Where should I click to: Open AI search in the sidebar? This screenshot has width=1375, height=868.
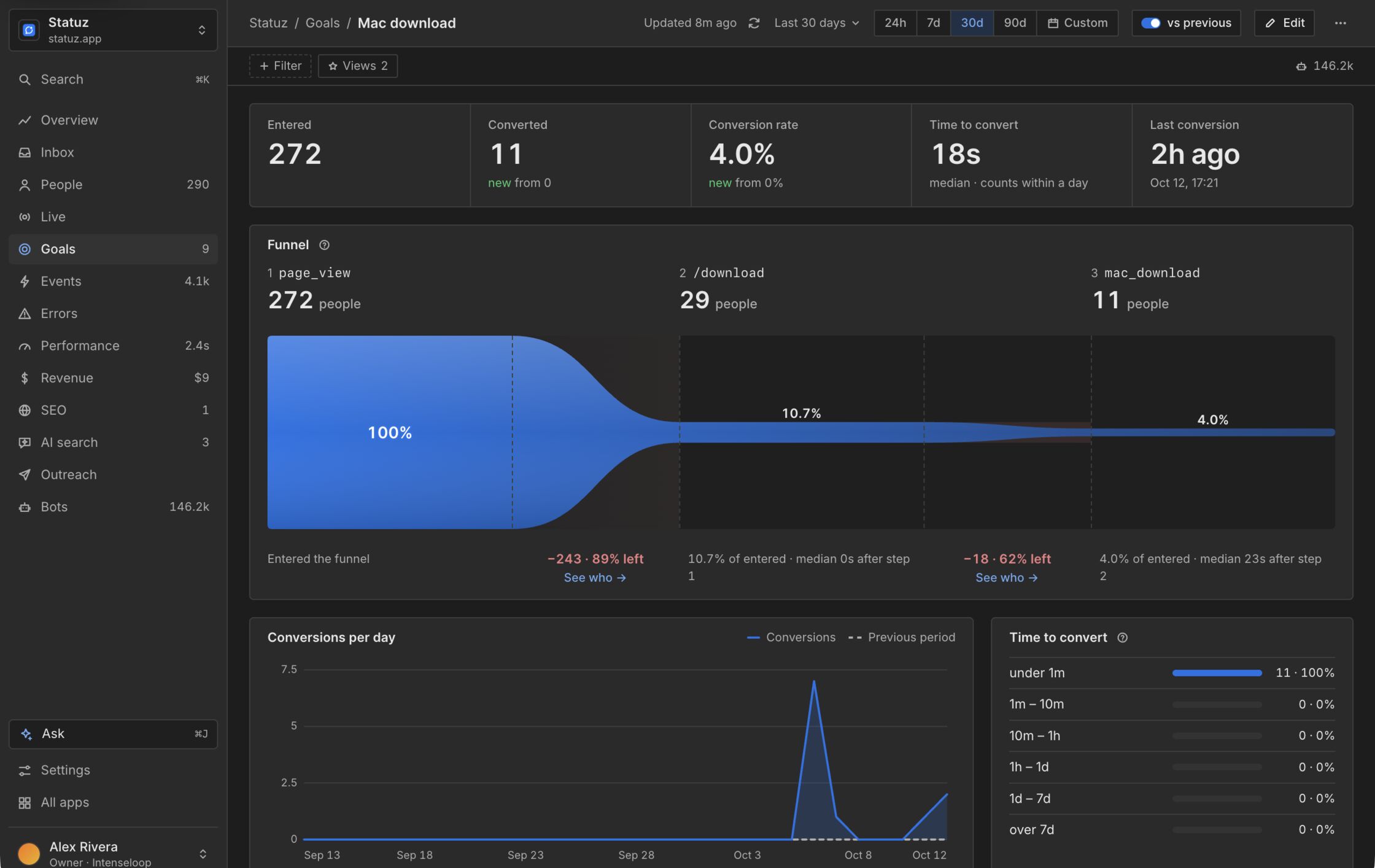(x=114, y=443)
